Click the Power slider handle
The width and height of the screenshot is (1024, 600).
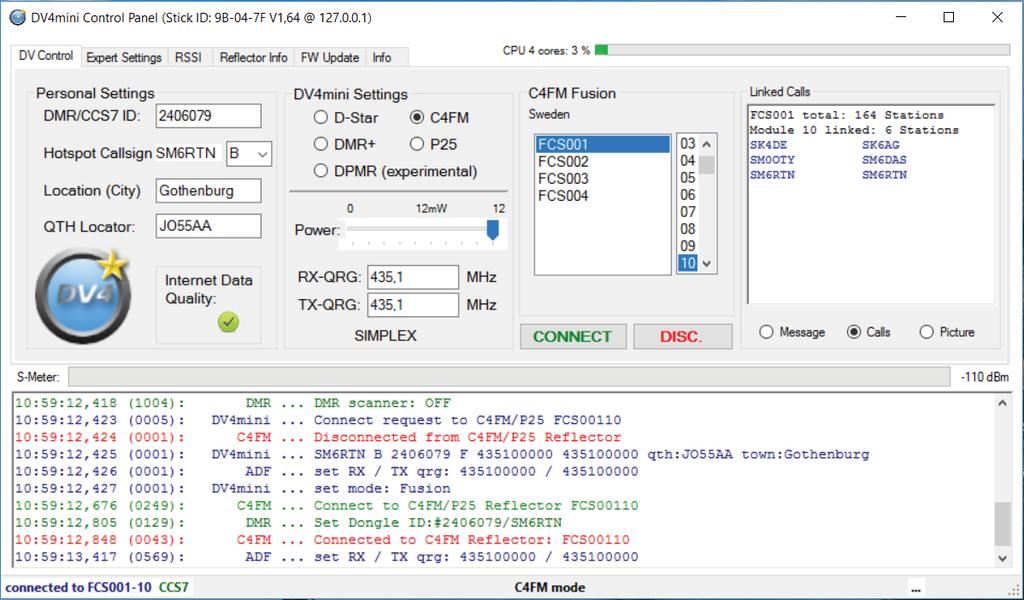[x=493, y=230]
